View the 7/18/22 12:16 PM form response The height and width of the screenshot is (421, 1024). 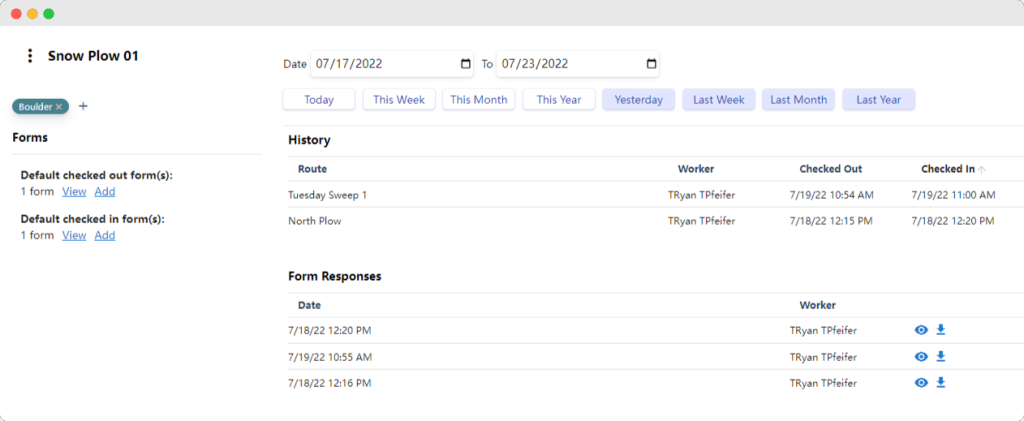(921, 382)
